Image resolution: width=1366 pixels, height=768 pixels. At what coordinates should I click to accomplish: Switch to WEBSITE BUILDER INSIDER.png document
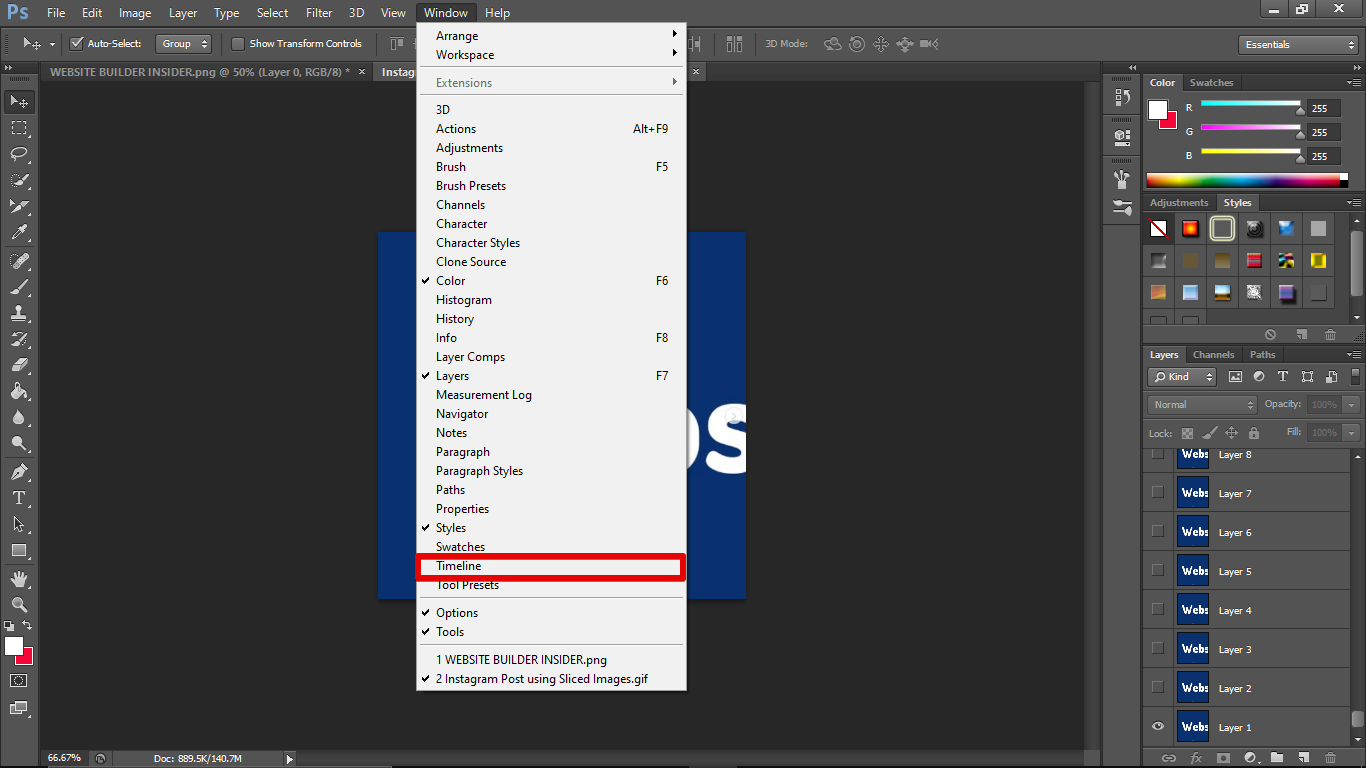(x=199, y=72)
